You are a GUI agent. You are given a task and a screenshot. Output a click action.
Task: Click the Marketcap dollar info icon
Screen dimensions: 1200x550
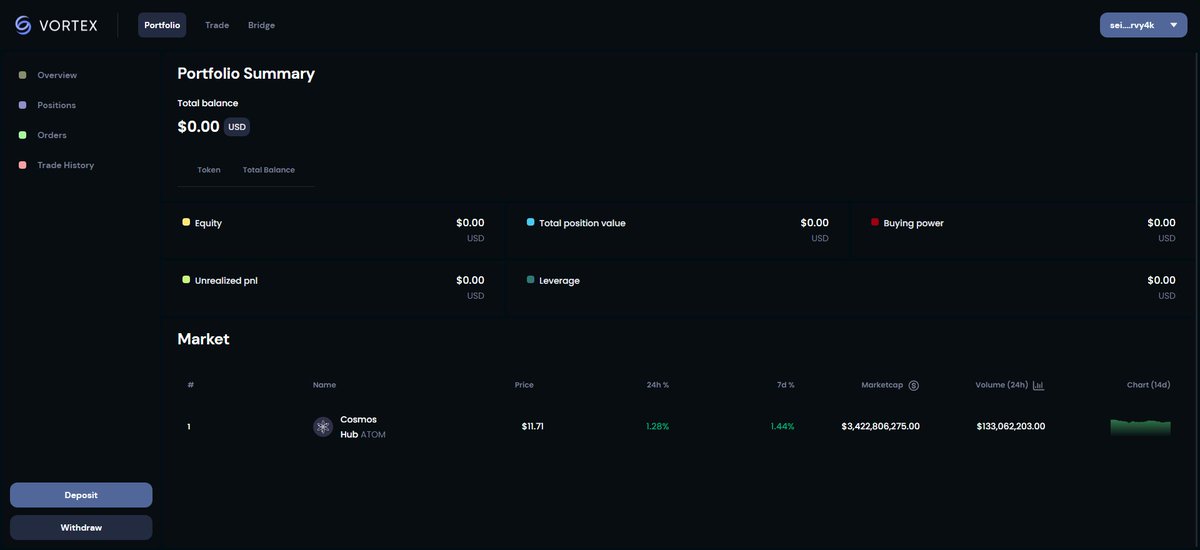click(x=913, y=385)
